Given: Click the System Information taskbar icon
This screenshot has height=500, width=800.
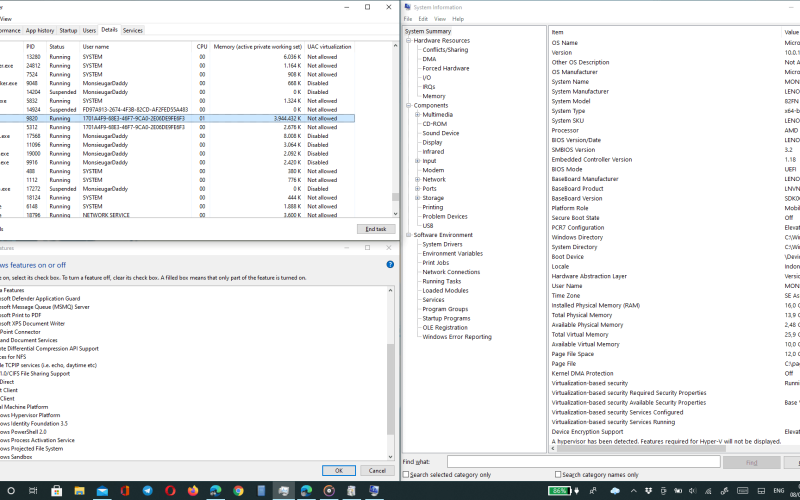Looking at the screenshot, I should tap(374, 491).
